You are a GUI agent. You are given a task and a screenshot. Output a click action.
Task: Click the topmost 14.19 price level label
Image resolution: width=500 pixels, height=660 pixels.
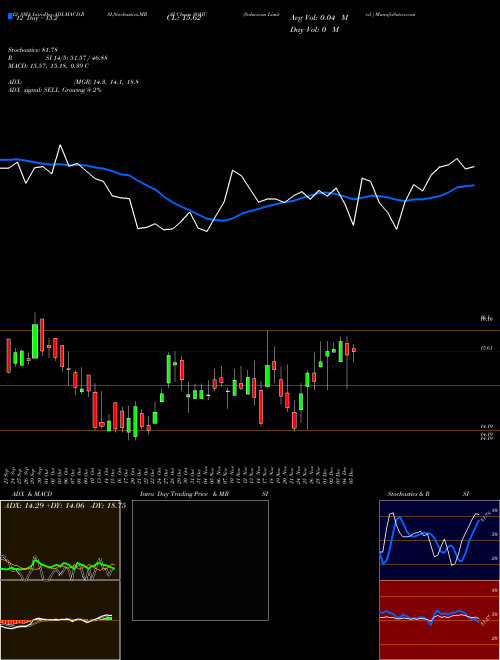tap(487, 426)
